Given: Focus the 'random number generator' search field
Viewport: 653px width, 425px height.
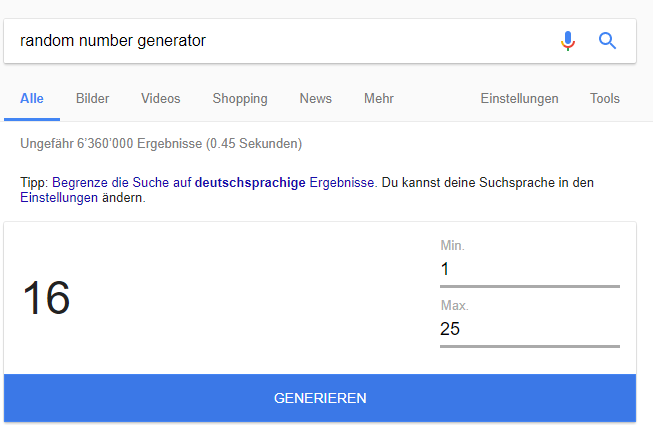Looking at the screenshot, I should pyautogui.click(x=280, y=41).
